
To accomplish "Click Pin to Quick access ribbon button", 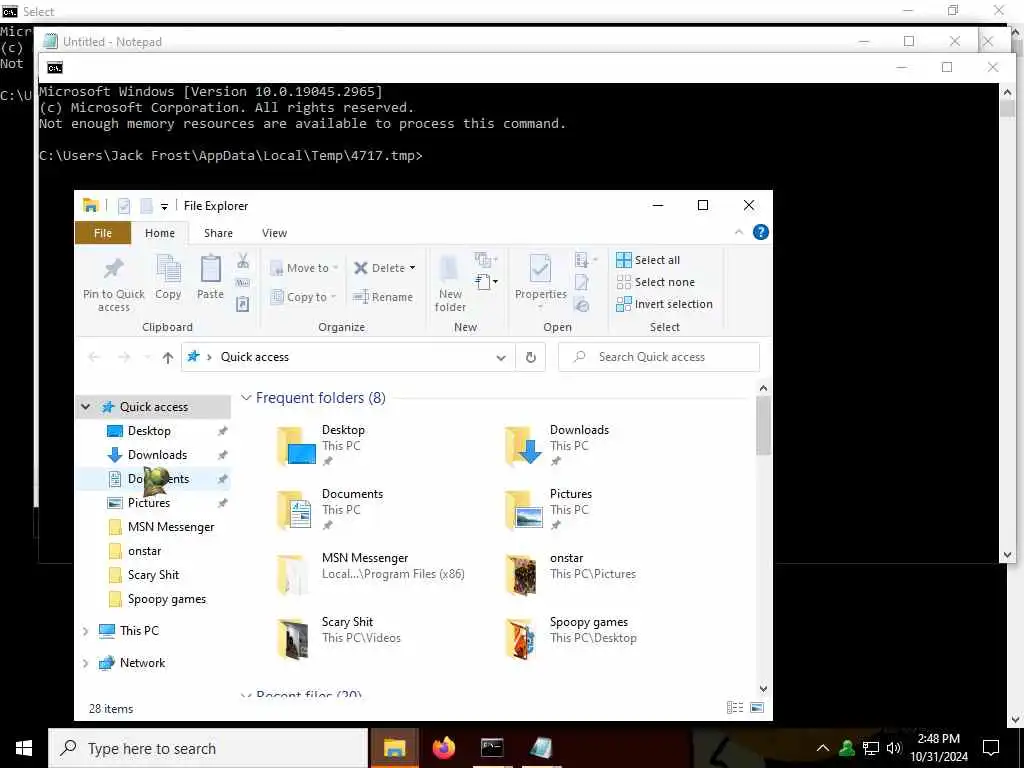I will [114, 284].
